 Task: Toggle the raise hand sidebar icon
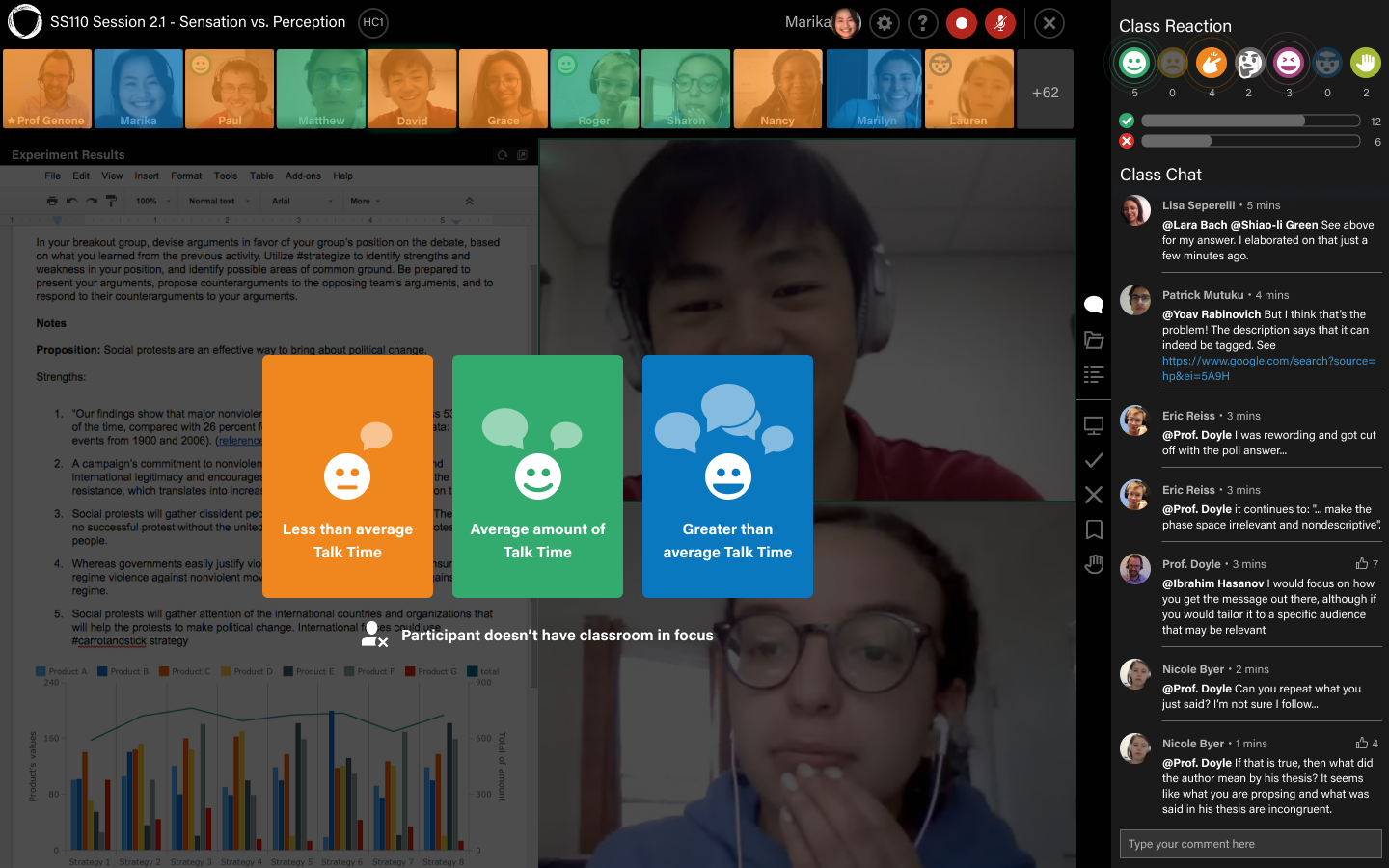coord(1094,564)
